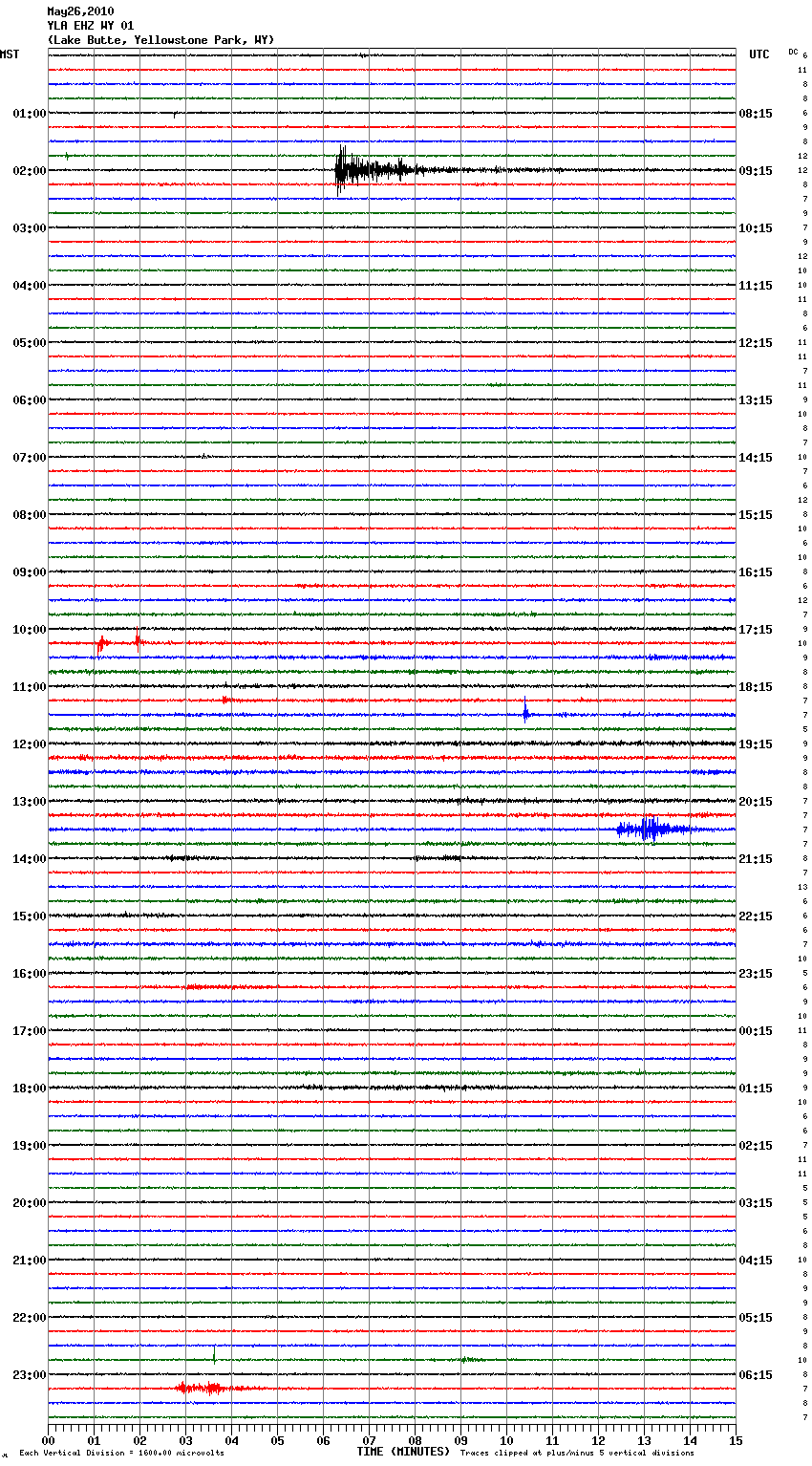Click the MST axis heading
812x1466 pixels.
[10, 54]
